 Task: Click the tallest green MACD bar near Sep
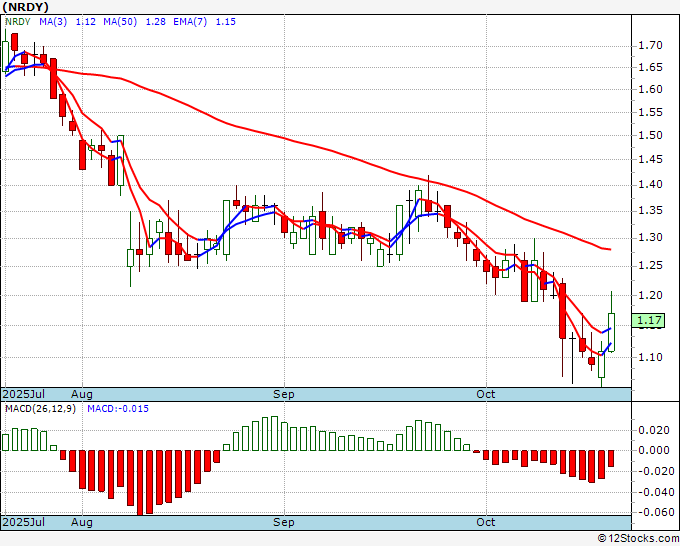[x=274, y=434]
